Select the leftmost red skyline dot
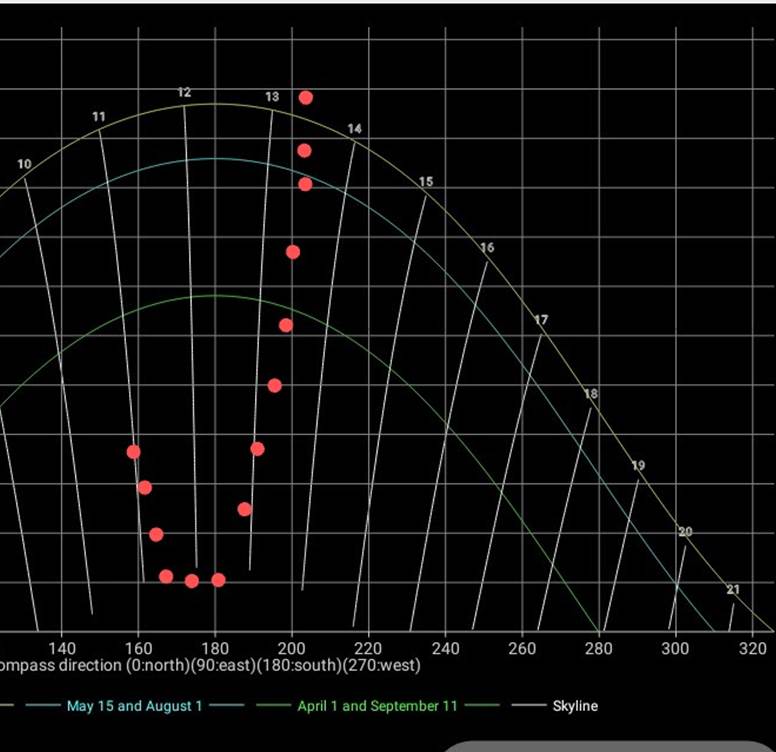This screenshot has width=776, height=752. click(134, 452)
